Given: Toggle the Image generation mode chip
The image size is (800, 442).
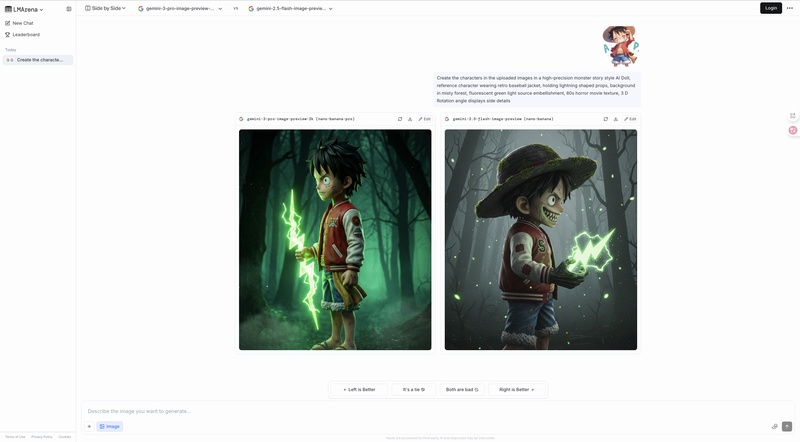Looking at the screenshot, I should (x=109, y=426).
